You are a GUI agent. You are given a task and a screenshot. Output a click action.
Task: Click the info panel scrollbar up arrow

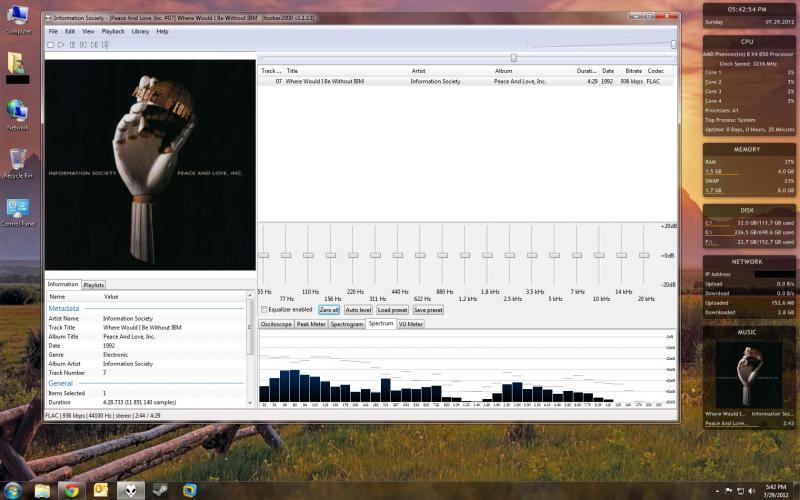(250, 295)
